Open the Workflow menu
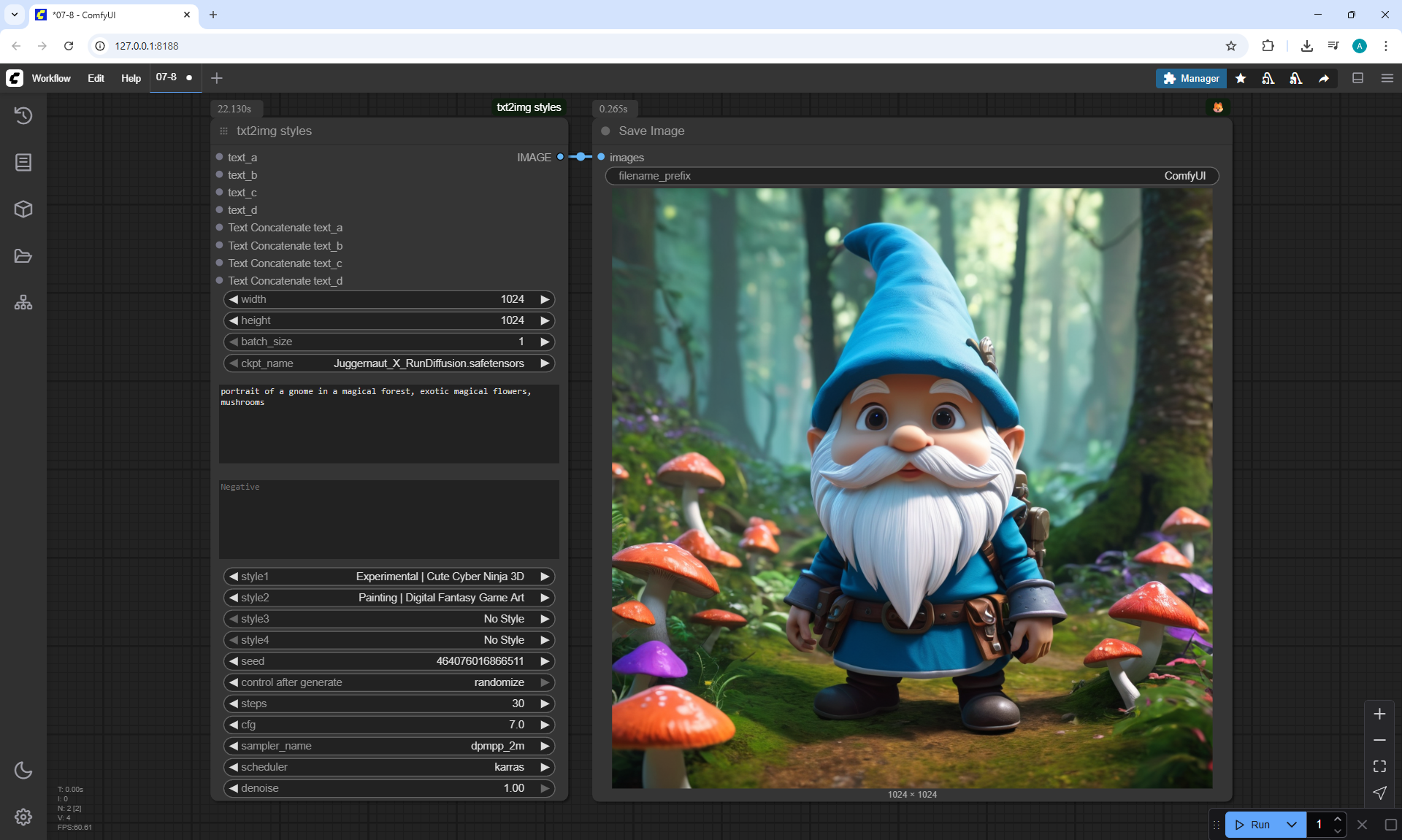Screen dimensions: 1402x840 click(51, 78)
